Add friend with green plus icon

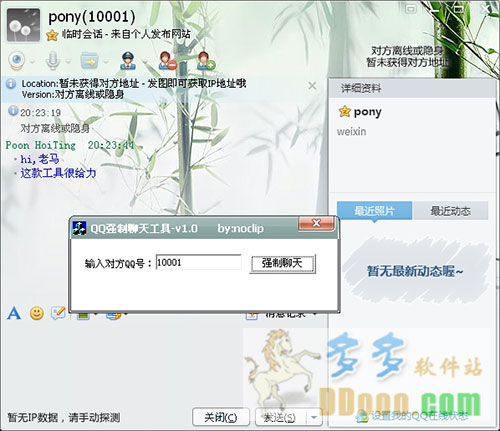tap(206, 61)
